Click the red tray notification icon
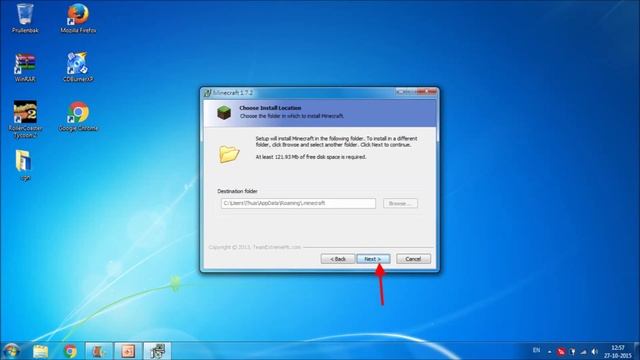 tap(561, 351)
